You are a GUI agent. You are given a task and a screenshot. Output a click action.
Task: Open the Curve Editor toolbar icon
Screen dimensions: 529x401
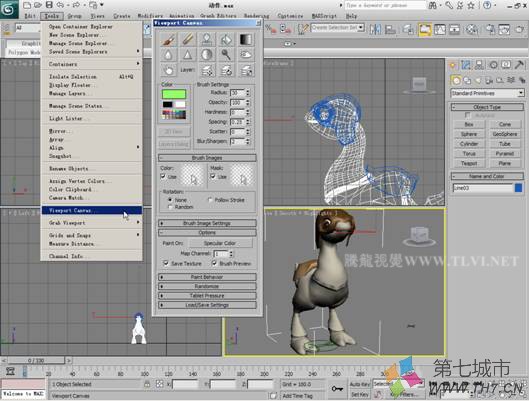click(440, 29)
